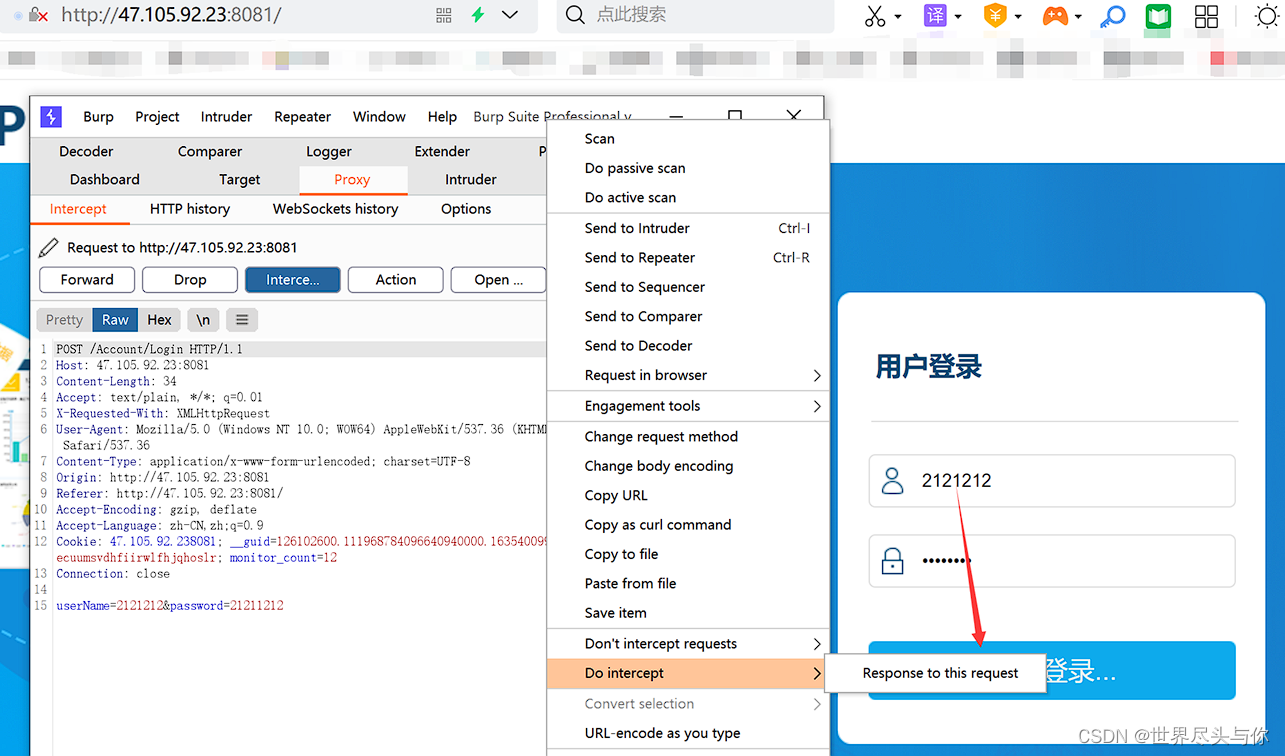Open the HTTP history sub-tab
Viewport: 1285px width, 756px height.
190,209
